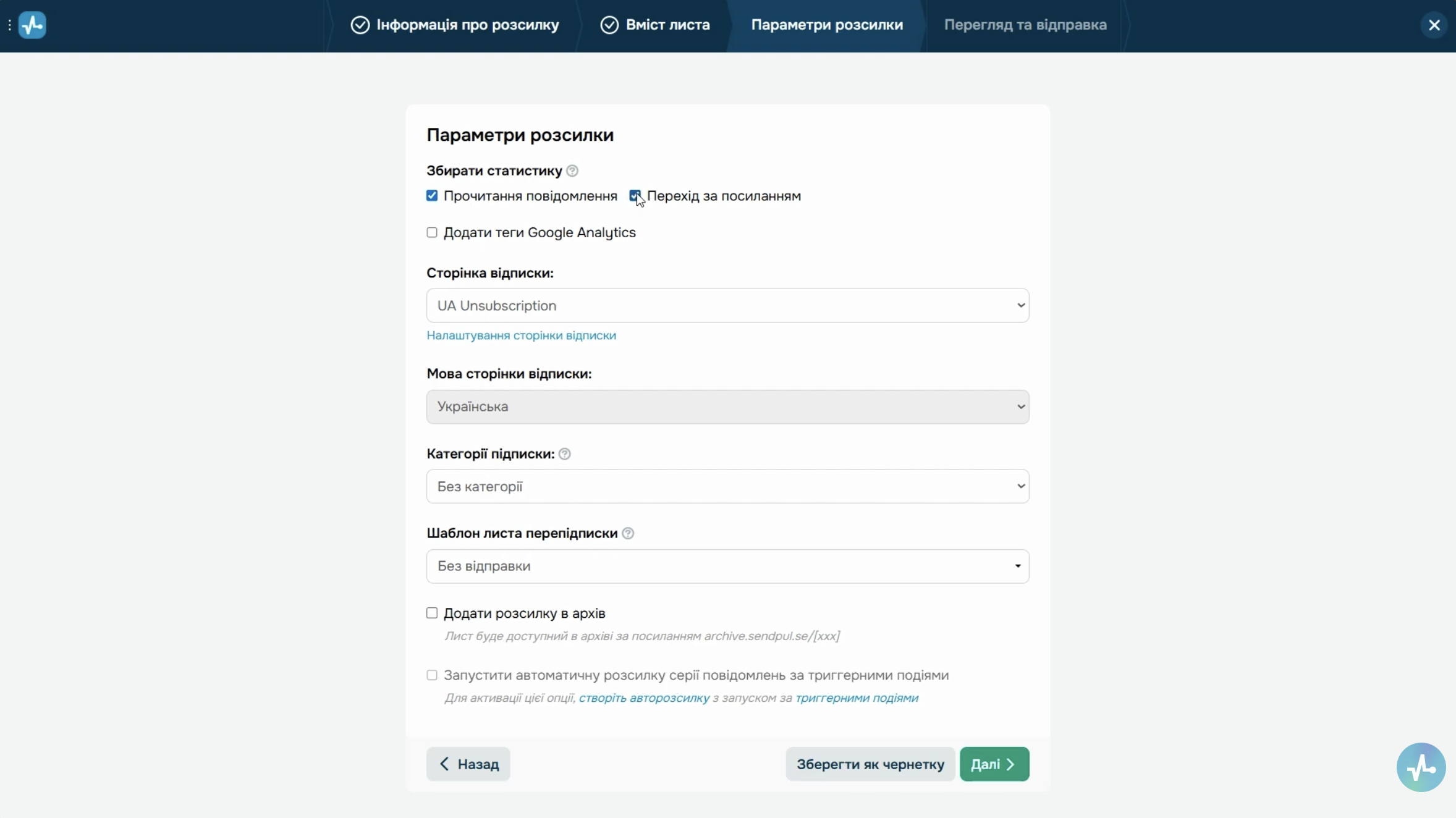
Task: Go to the Перегляд та відправка step tab
Action: 1025,25
